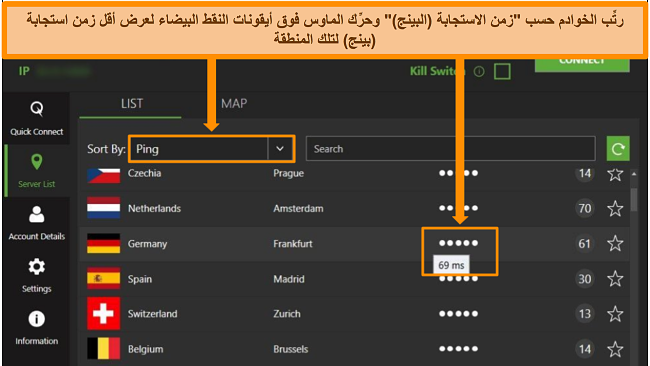Open the Information page

[x=36, y=328]
